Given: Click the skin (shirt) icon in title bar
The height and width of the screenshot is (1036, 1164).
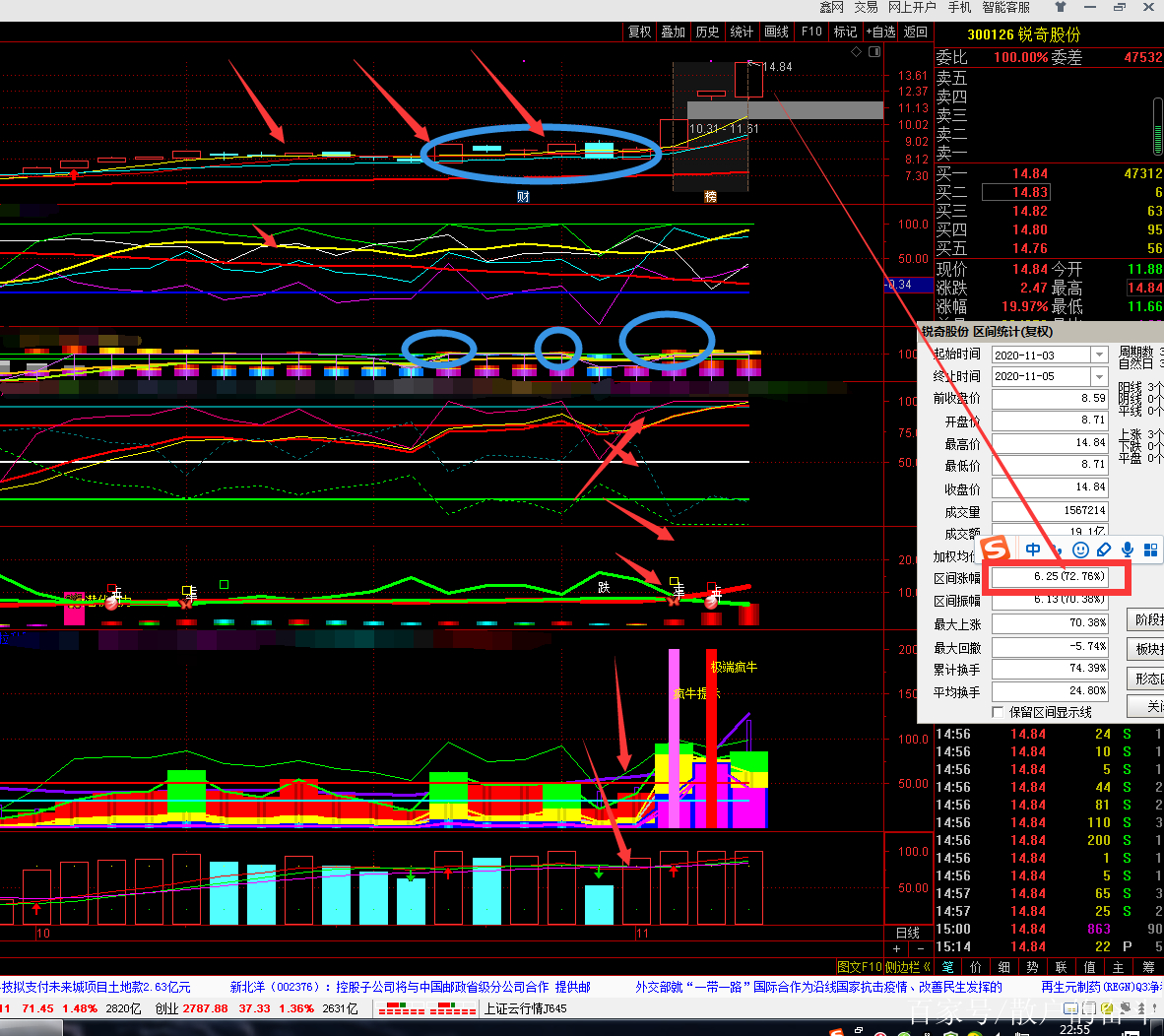Looking at the screenshot, I should coord(1060,7).
